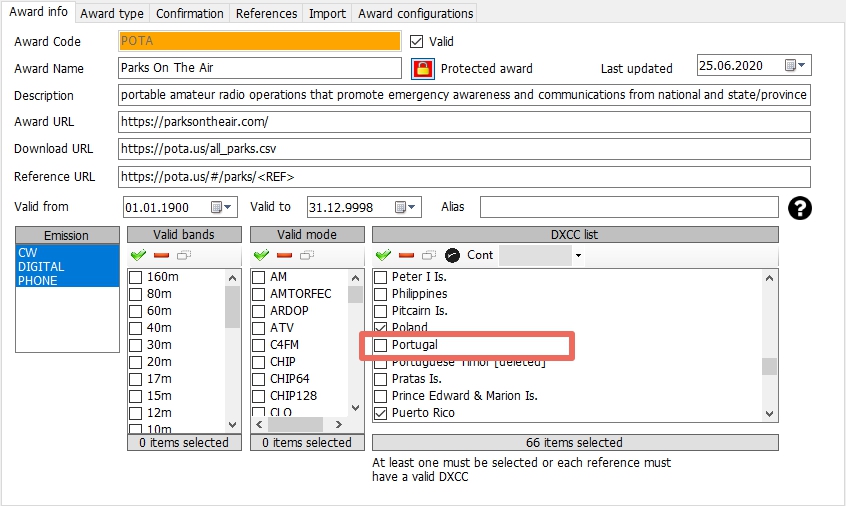Check the CHIP64 mode checkbox

(x=258, y=379)
